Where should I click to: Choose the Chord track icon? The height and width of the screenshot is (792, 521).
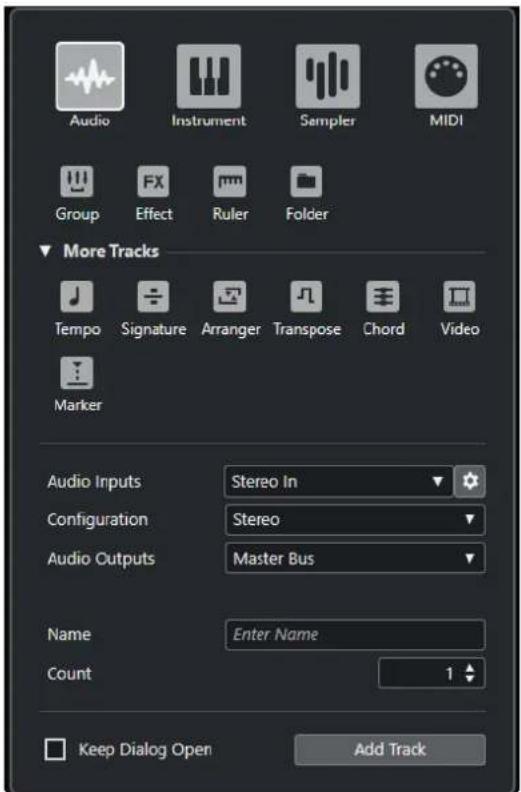click(383, 296)
